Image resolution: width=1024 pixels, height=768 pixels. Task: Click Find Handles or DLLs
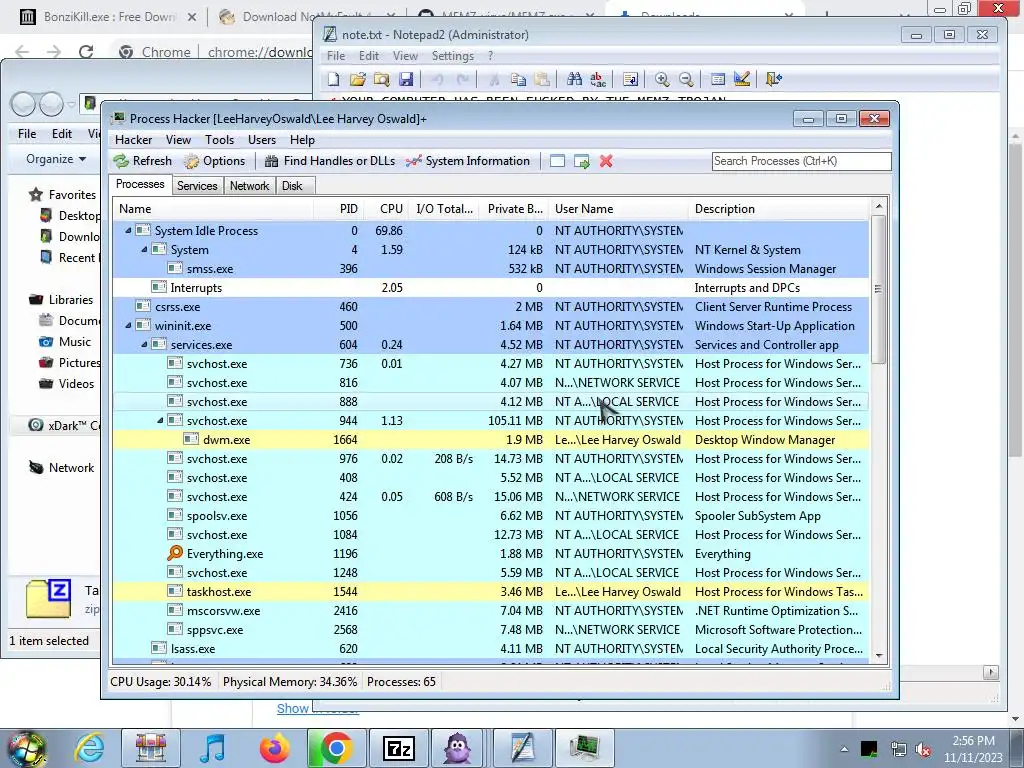330,161
